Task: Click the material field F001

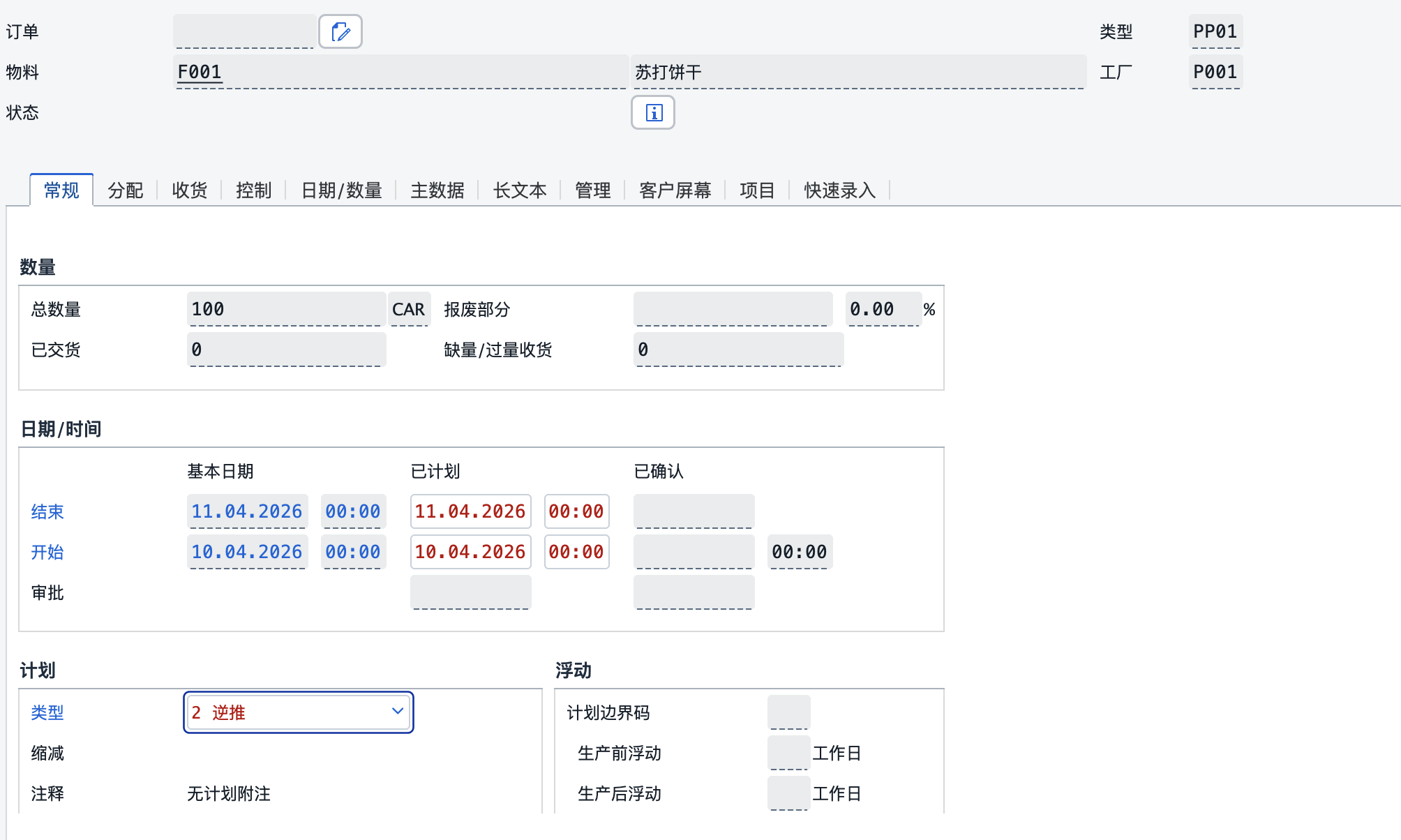Action: click(400, 72)
